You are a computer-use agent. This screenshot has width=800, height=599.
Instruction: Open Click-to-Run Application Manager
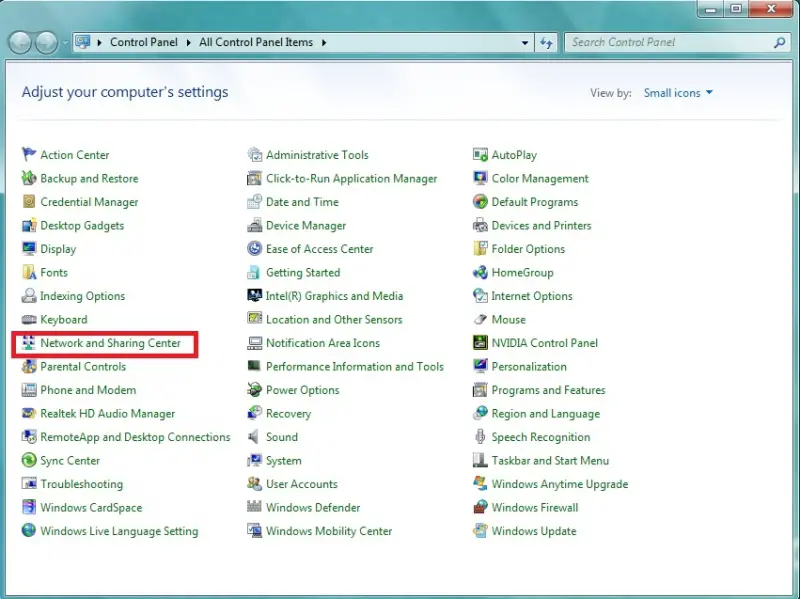tap(352, 179)
